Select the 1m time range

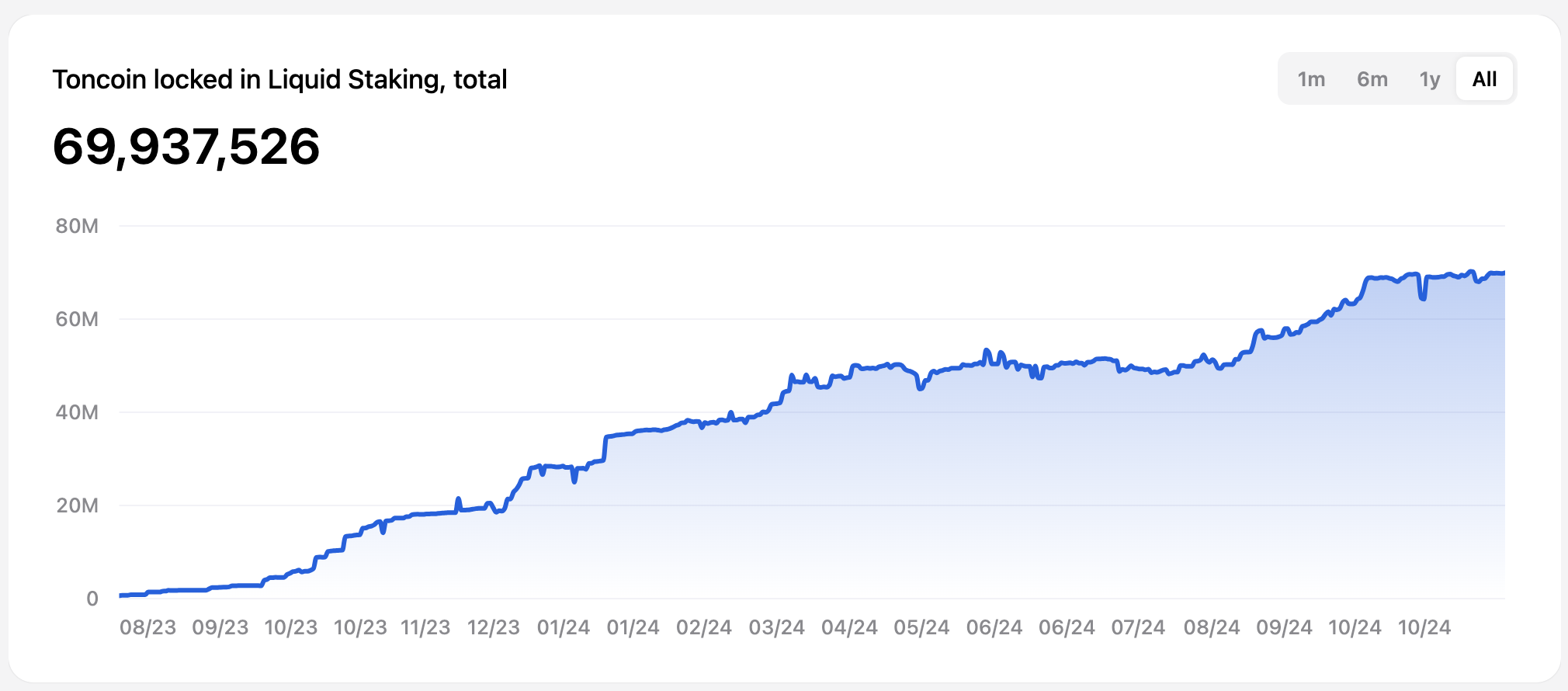pos(1311,79)
